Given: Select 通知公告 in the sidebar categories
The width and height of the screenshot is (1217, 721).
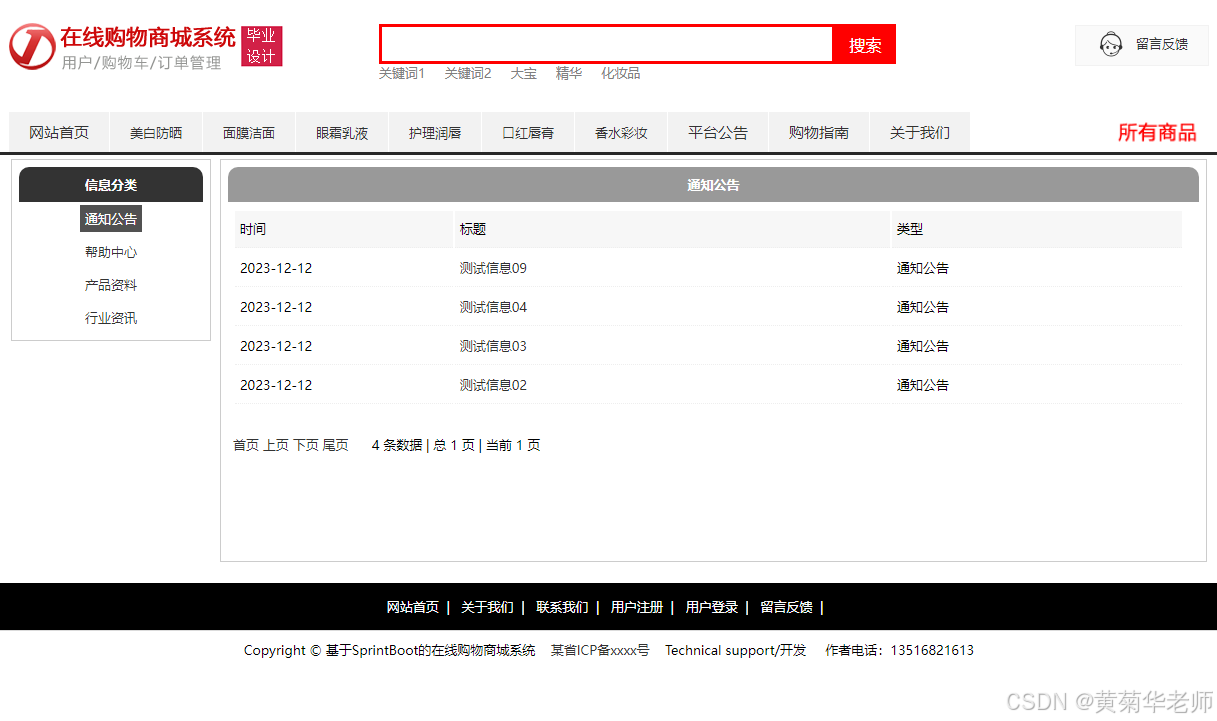Looking at the screenshot, I should (x=111, y=219).
